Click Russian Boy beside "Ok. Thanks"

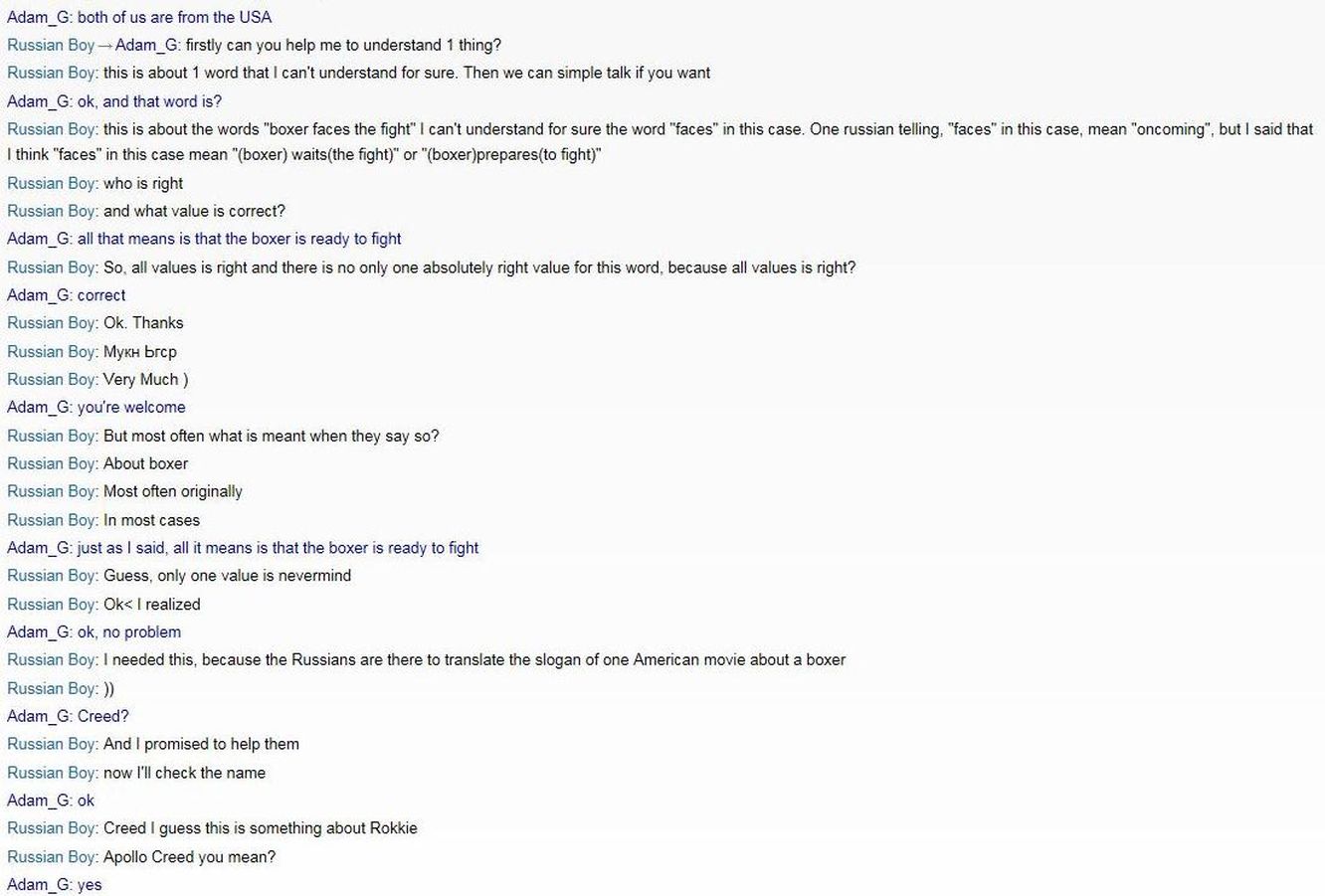tap(50, 322)
